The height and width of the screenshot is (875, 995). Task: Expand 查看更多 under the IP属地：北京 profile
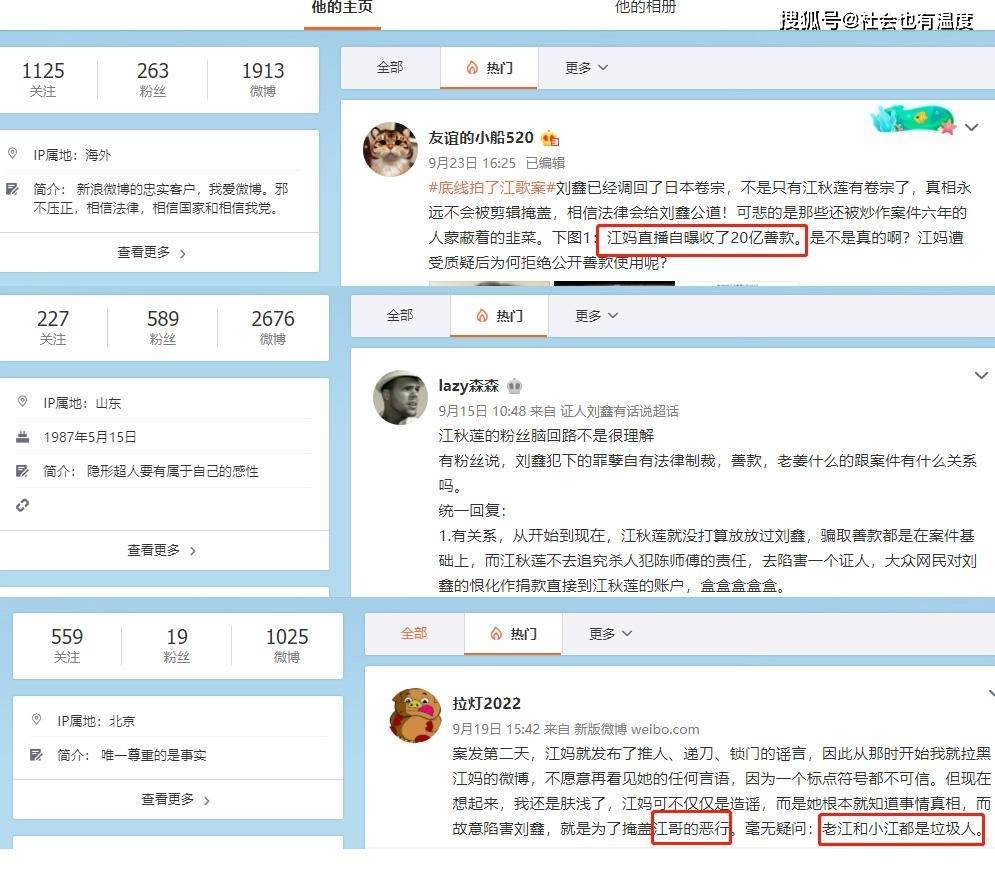[x=175, y=800]
